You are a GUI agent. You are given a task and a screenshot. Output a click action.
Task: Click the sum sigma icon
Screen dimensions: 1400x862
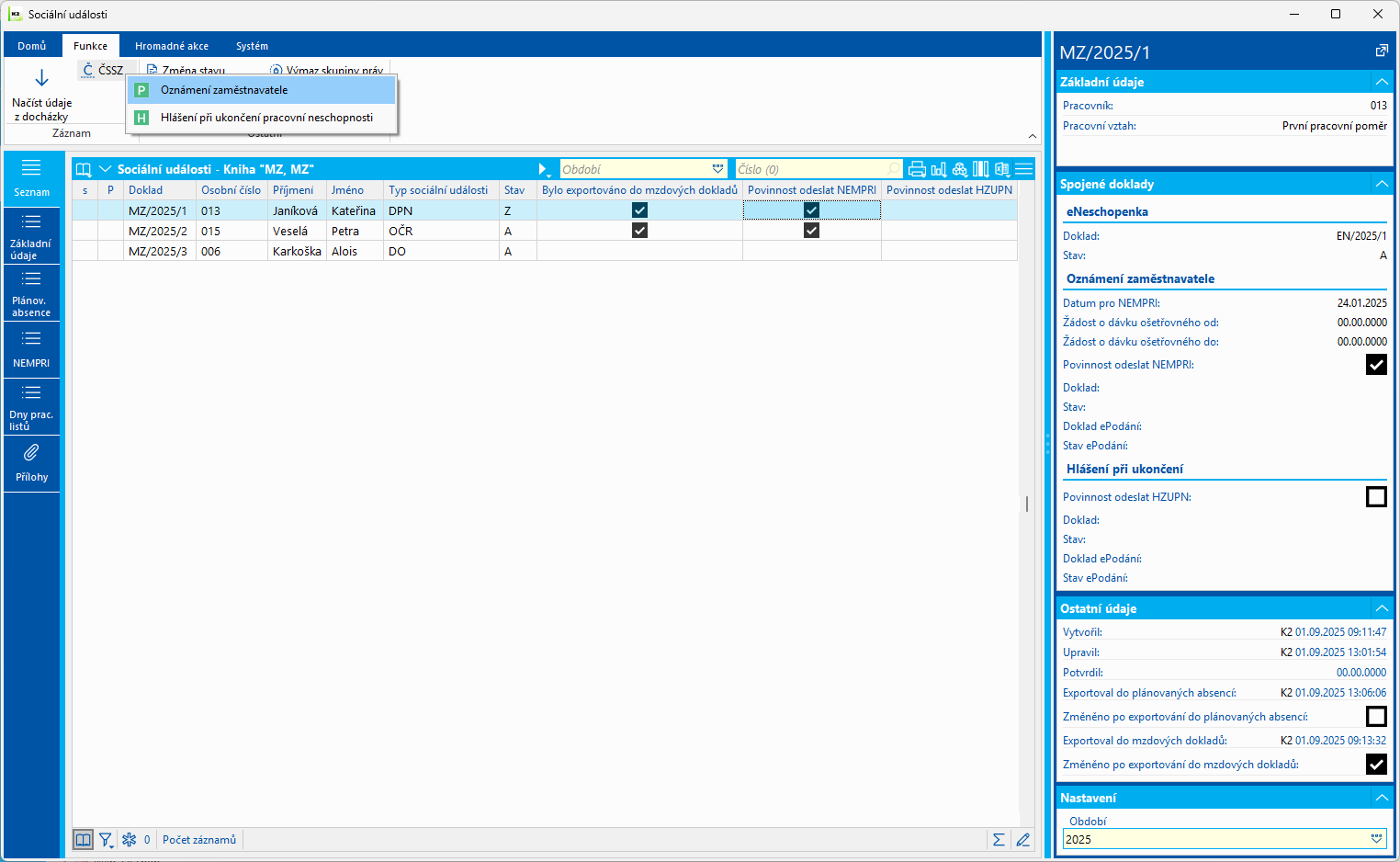pyautogui.click(x=999, y=839)
